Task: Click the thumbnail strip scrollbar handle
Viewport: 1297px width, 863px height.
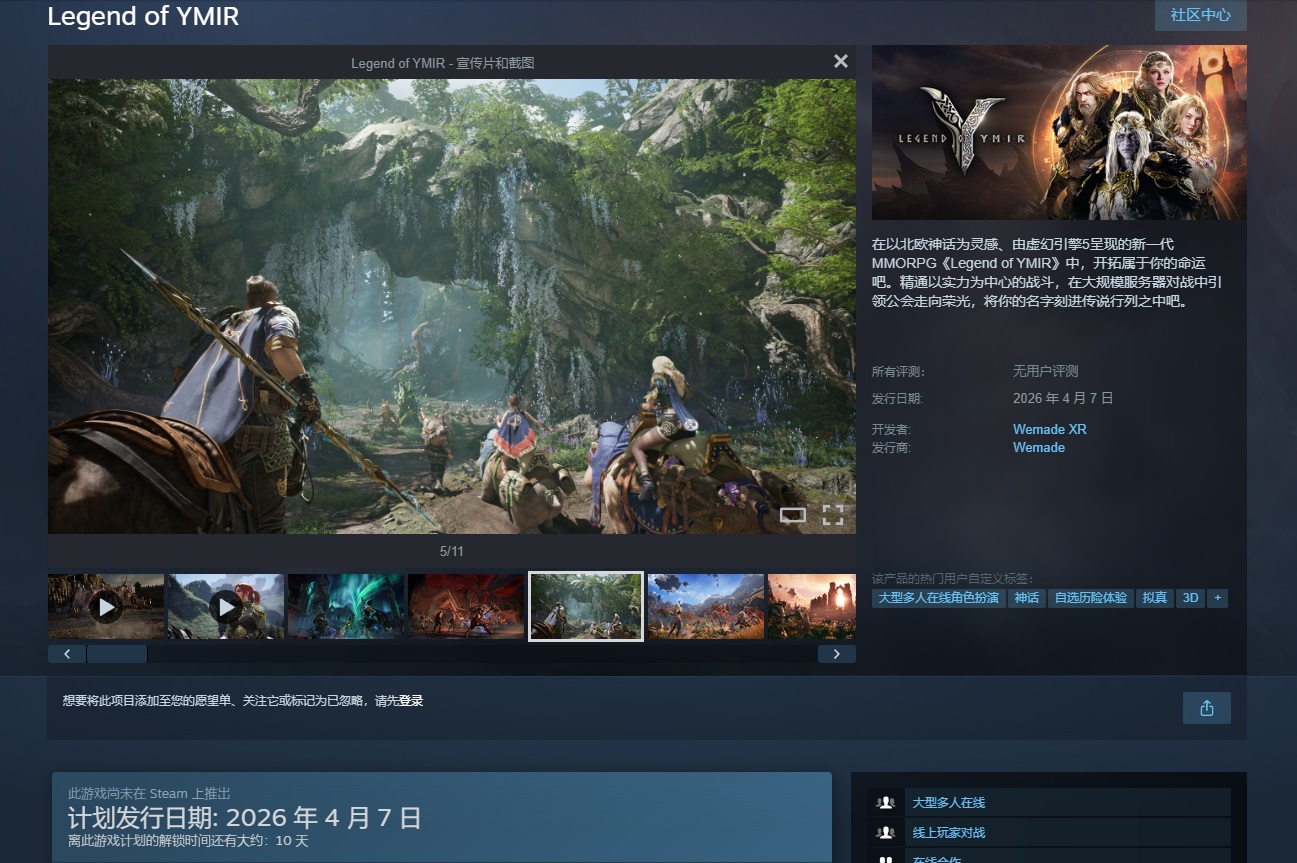Action: pyautogui.click(x=117, y=654)
